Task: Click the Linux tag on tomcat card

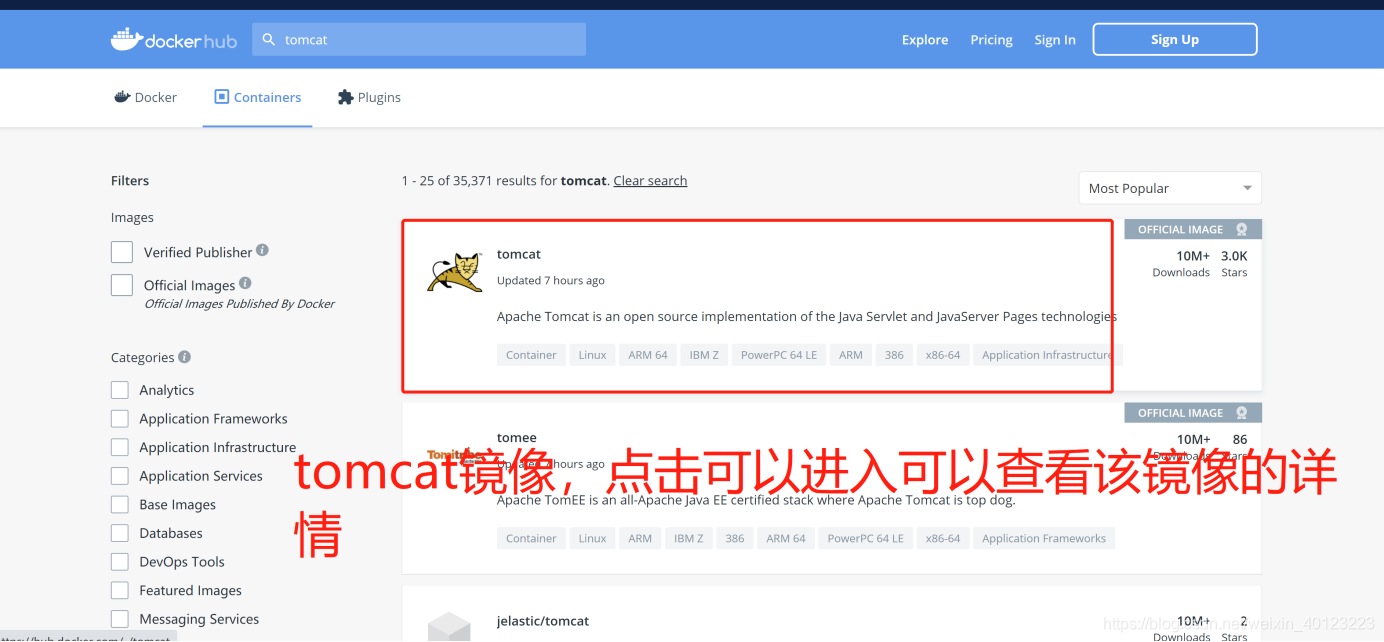Action: pos(592,355)
